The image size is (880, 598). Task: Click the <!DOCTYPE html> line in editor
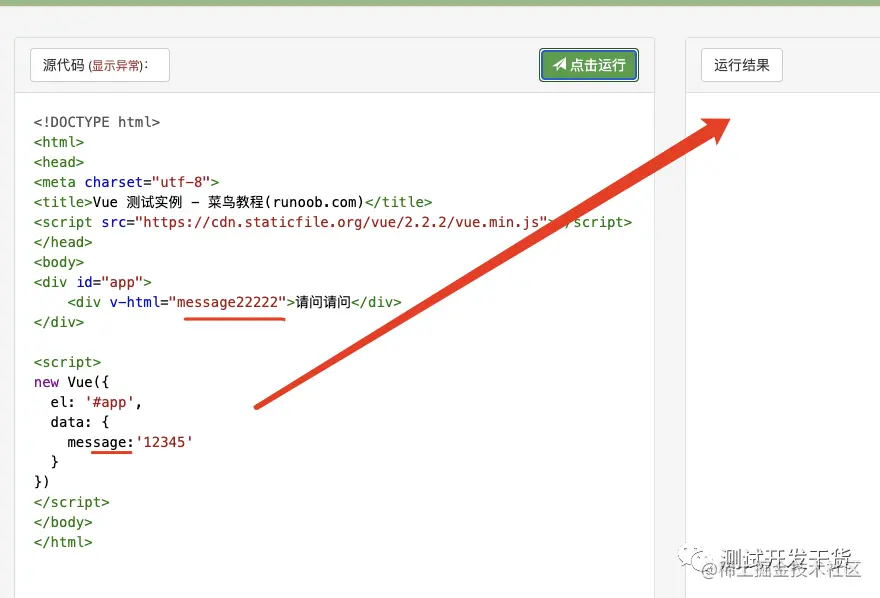97,122
